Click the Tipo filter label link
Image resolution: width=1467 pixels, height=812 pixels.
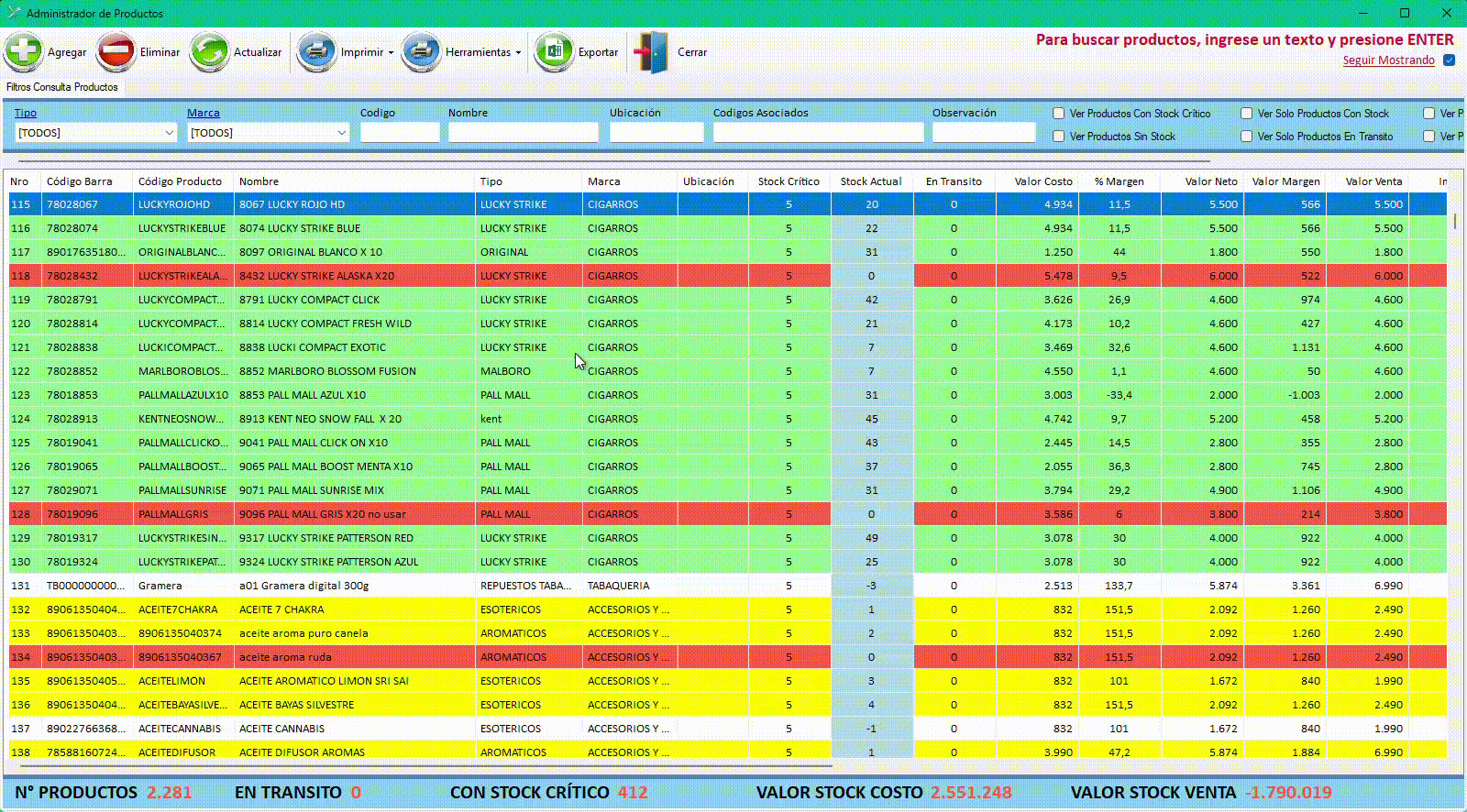[x=26, y=113]
